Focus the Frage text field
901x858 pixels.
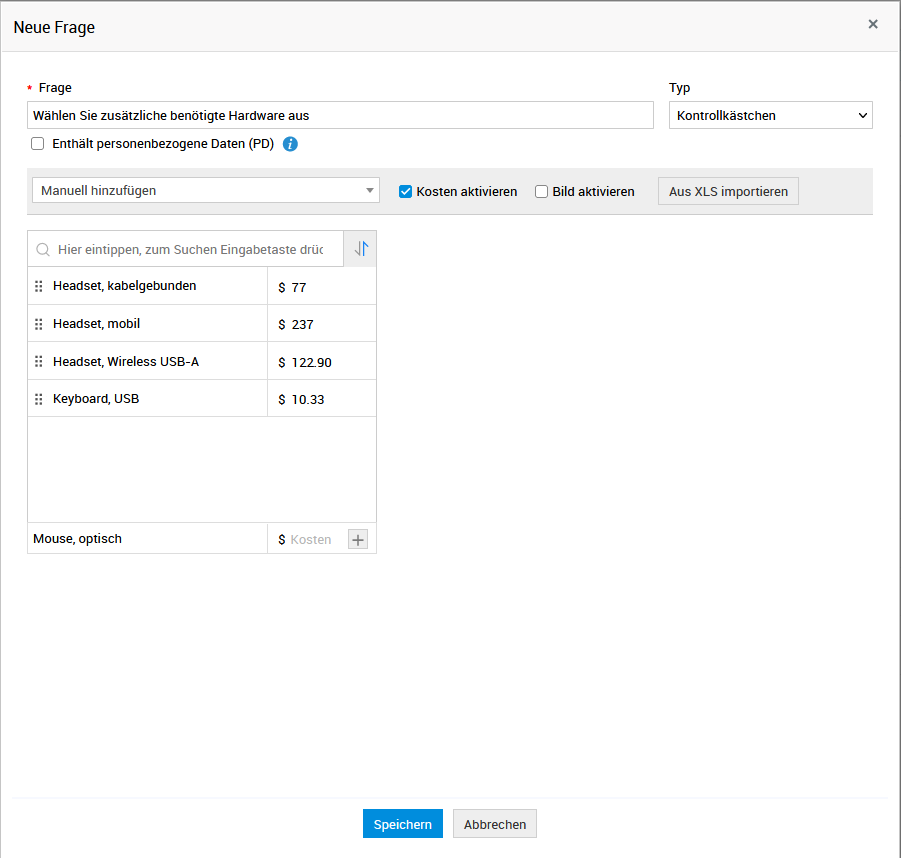(x=340, y=115)
